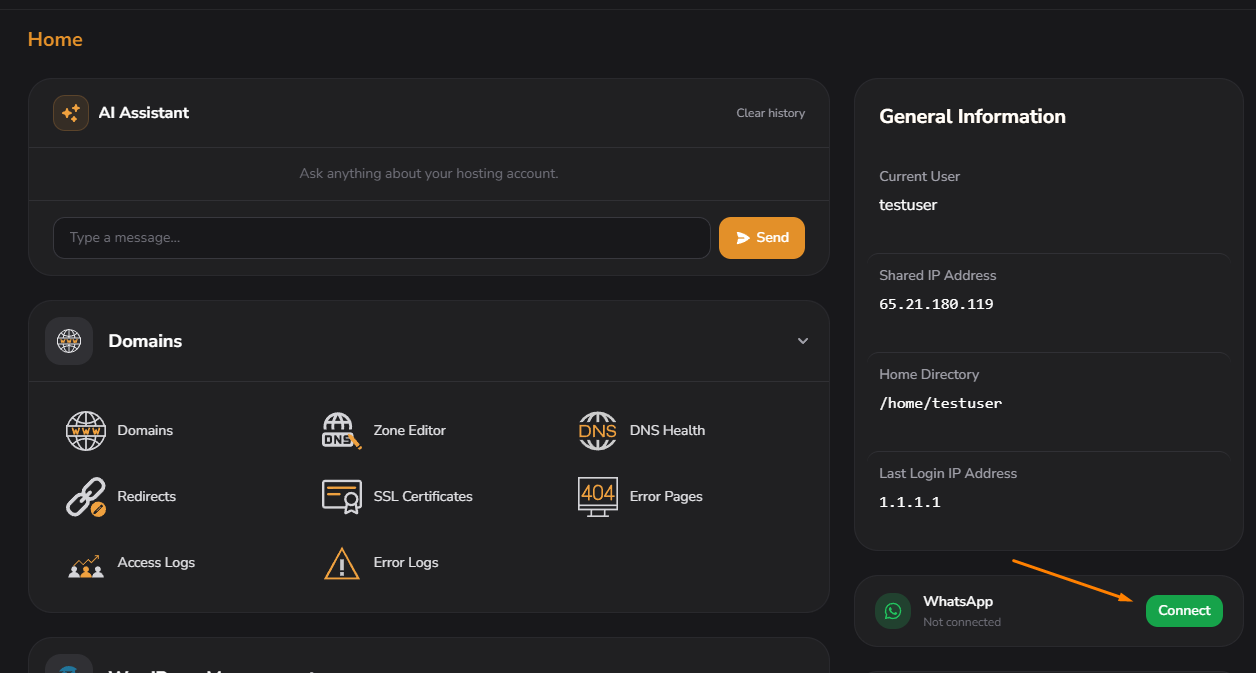The width and height of the screenshot is (1256, 673).
Task: Select the last login IP 1.1.1.1
Action: 910,502
